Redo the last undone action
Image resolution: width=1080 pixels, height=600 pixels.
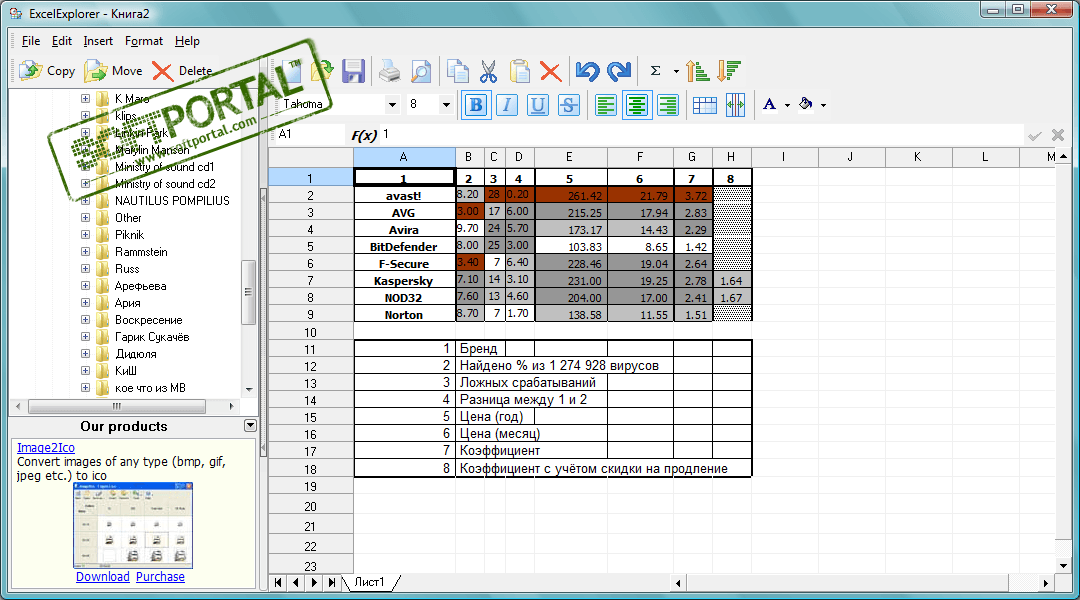(x=619, y=70)
